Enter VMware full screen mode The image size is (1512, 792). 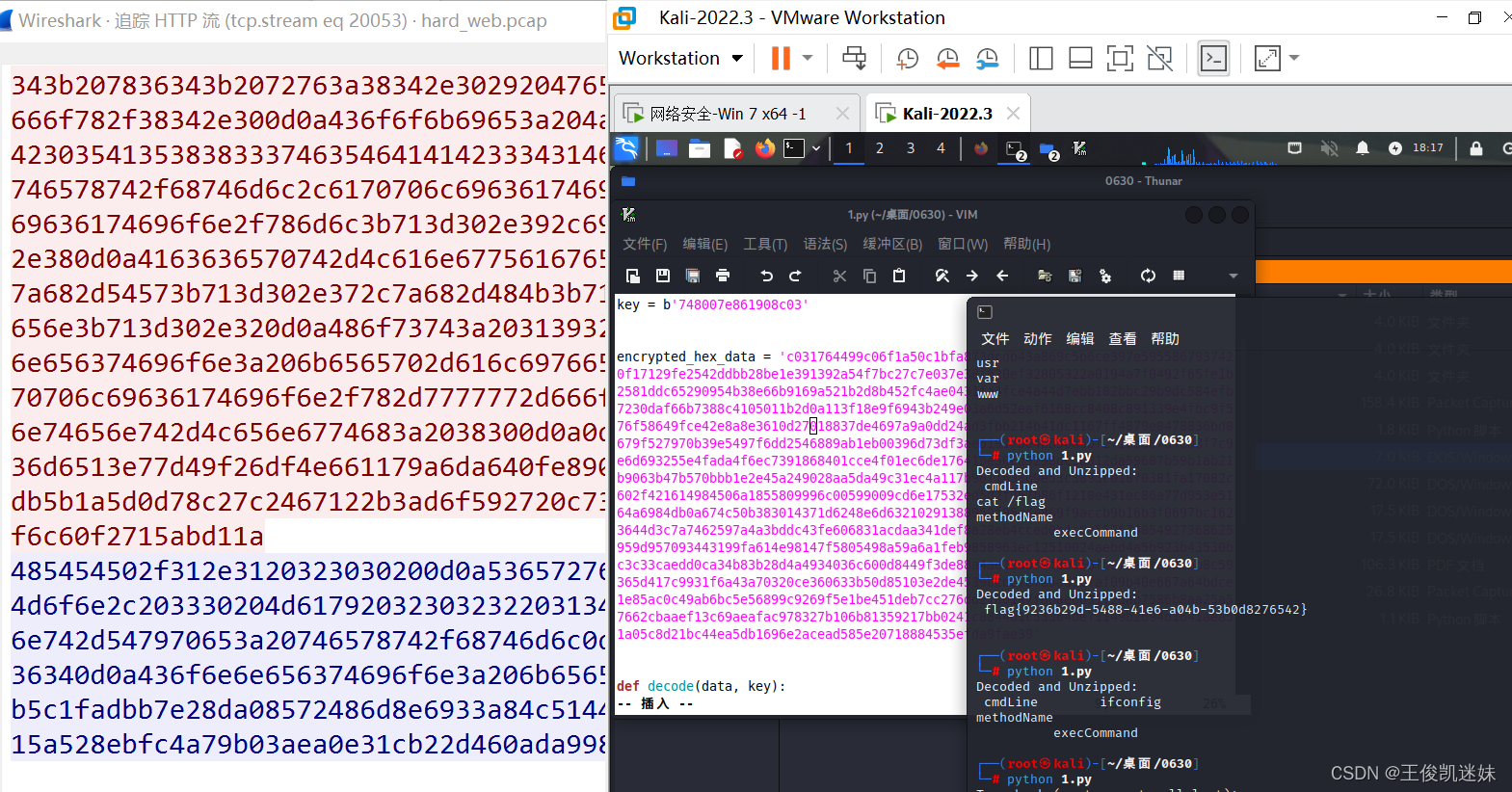point(1120,59)
